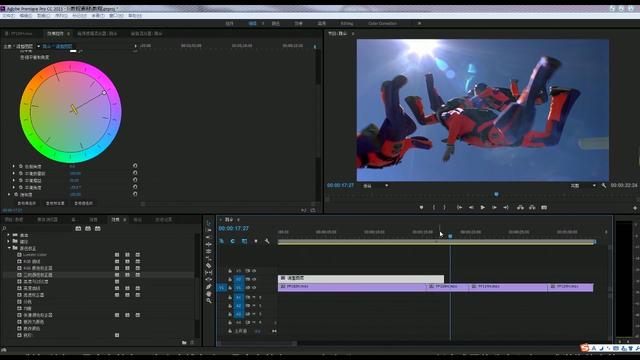640x360 pixels.
Task: Go to Out point in Program monitor
Action: pos(506,207)
